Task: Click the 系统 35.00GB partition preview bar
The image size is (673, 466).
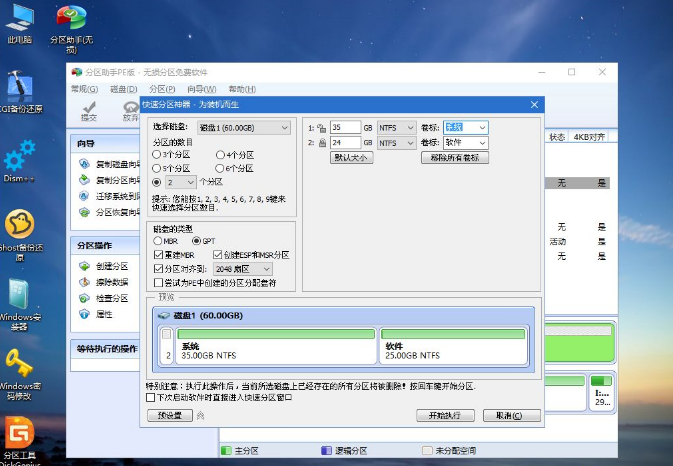Action: coord(277,345)
